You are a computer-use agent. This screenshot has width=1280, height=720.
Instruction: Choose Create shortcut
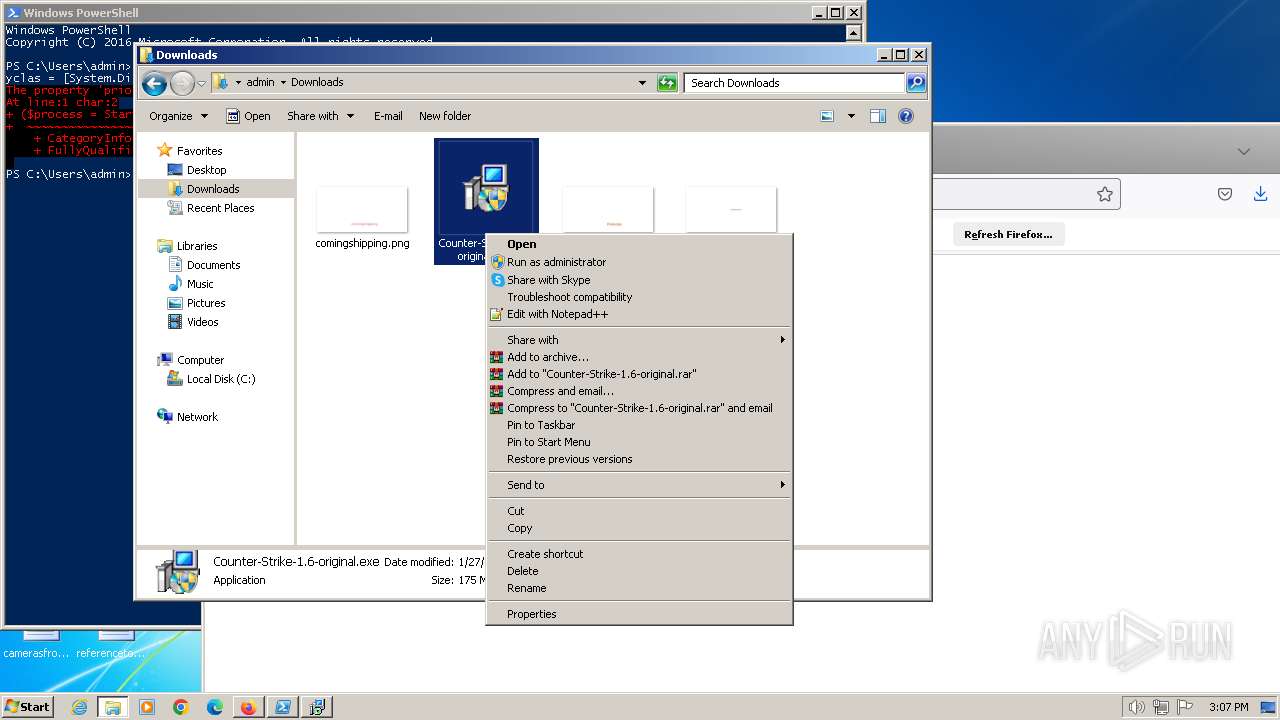click(x=639, y=554)
